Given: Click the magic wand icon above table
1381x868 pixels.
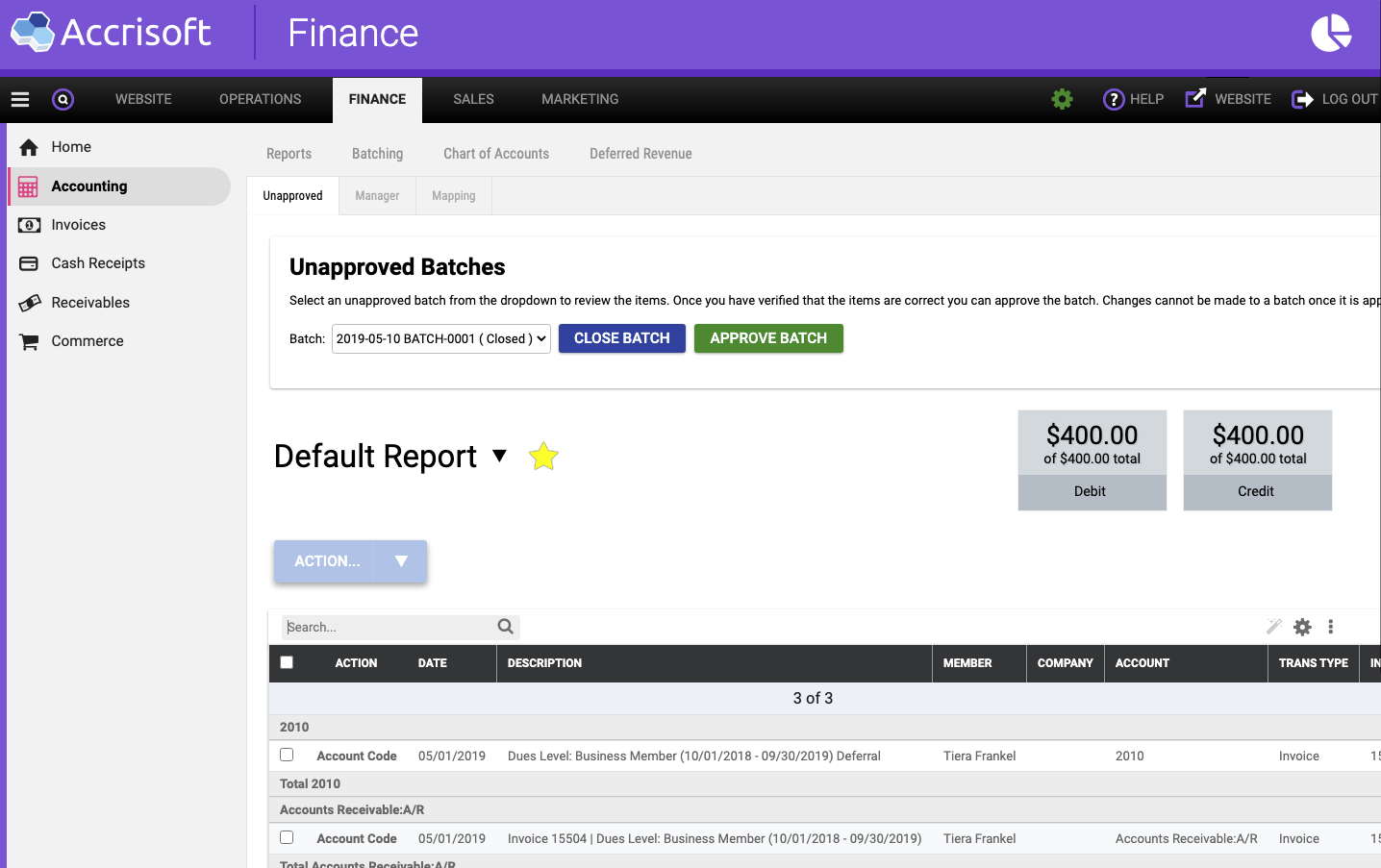Looking at the screenshot, I should coord(1274,627).
